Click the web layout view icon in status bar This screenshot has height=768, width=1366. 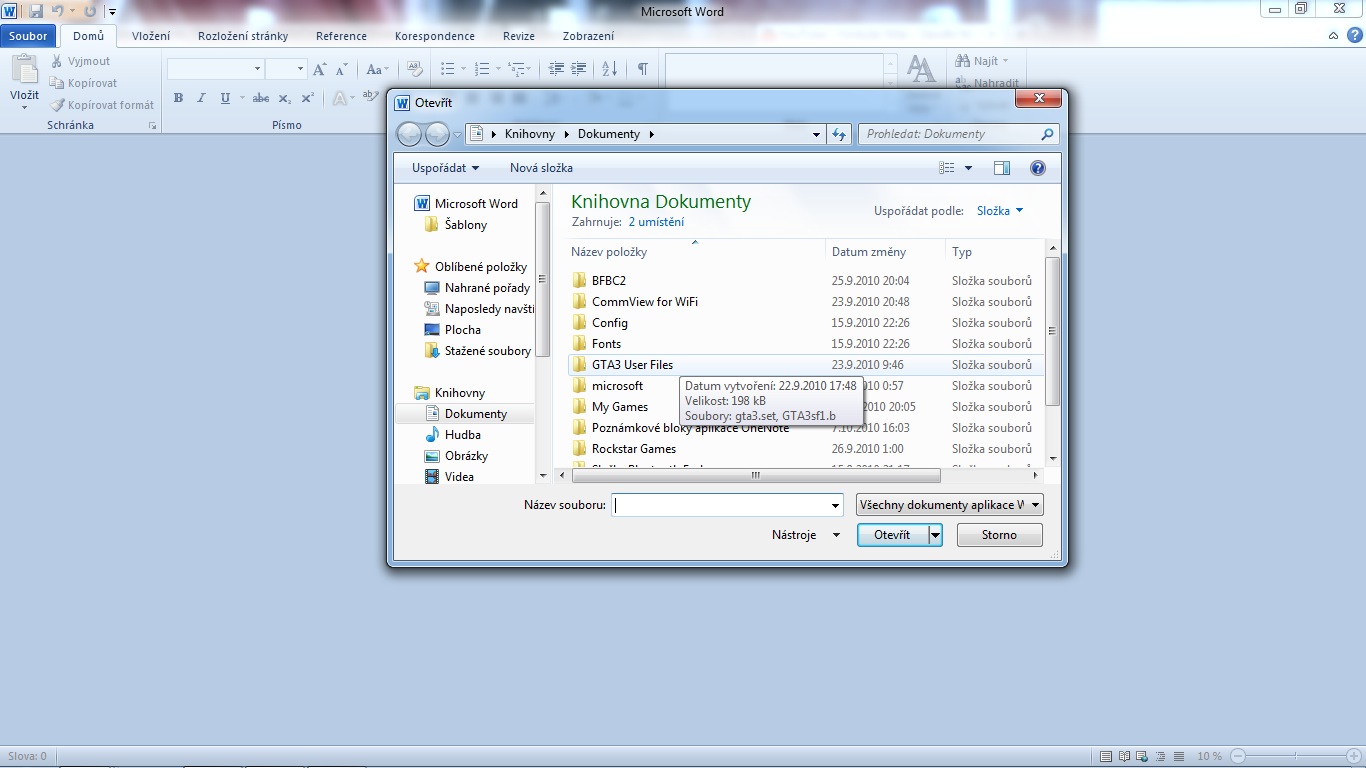[1143, 757]
